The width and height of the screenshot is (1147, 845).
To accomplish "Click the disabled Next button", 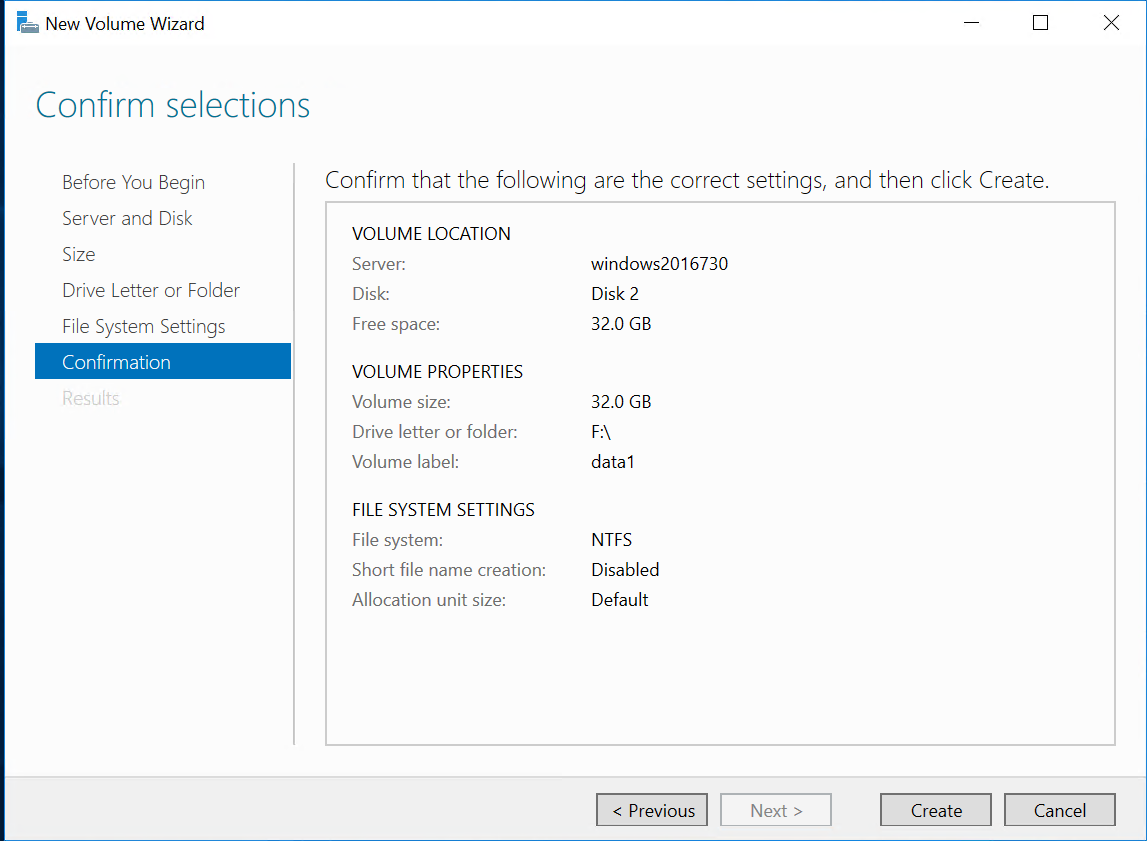I will point(776,810).
